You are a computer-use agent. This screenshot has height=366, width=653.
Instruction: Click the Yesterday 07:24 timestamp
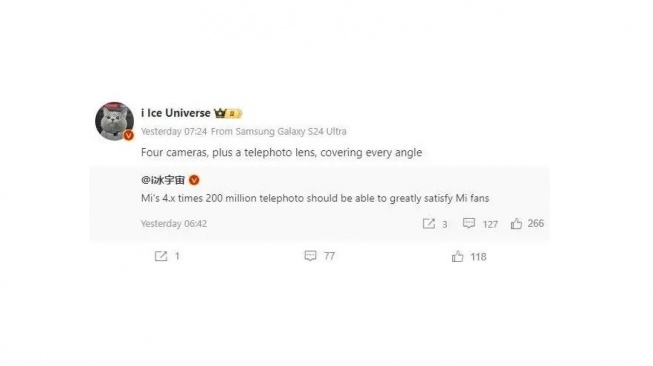pyautogui.click(x=174, y=132)
